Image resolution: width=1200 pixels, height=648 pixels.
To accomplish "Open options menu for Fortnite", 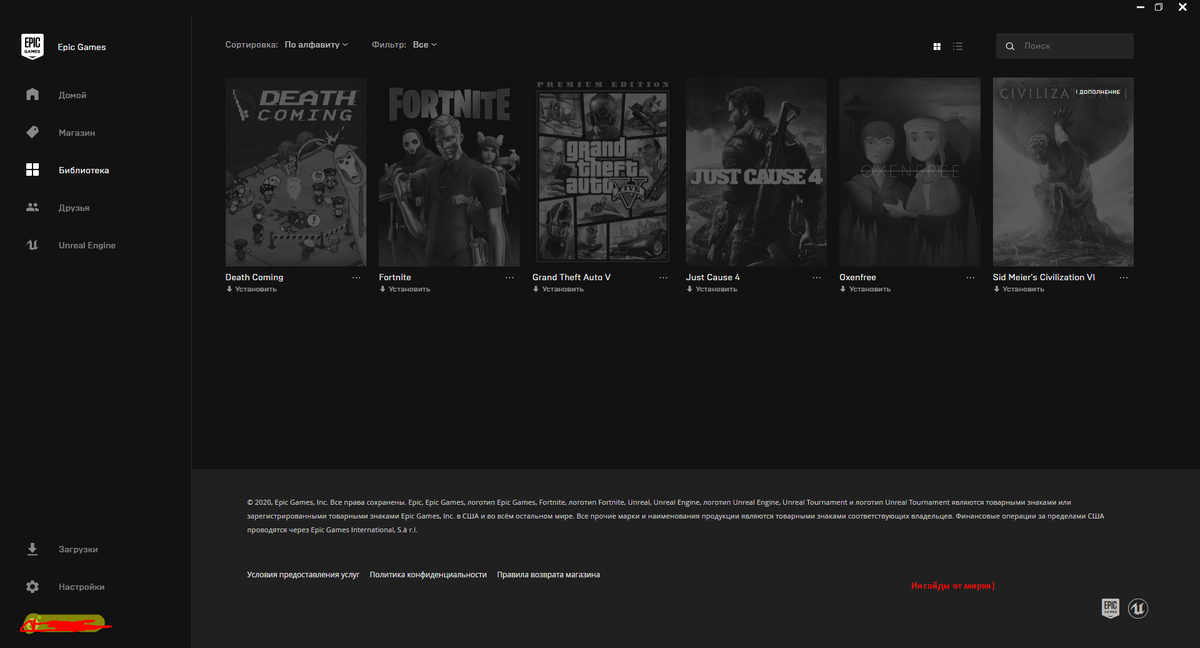I will coord(510,277).
